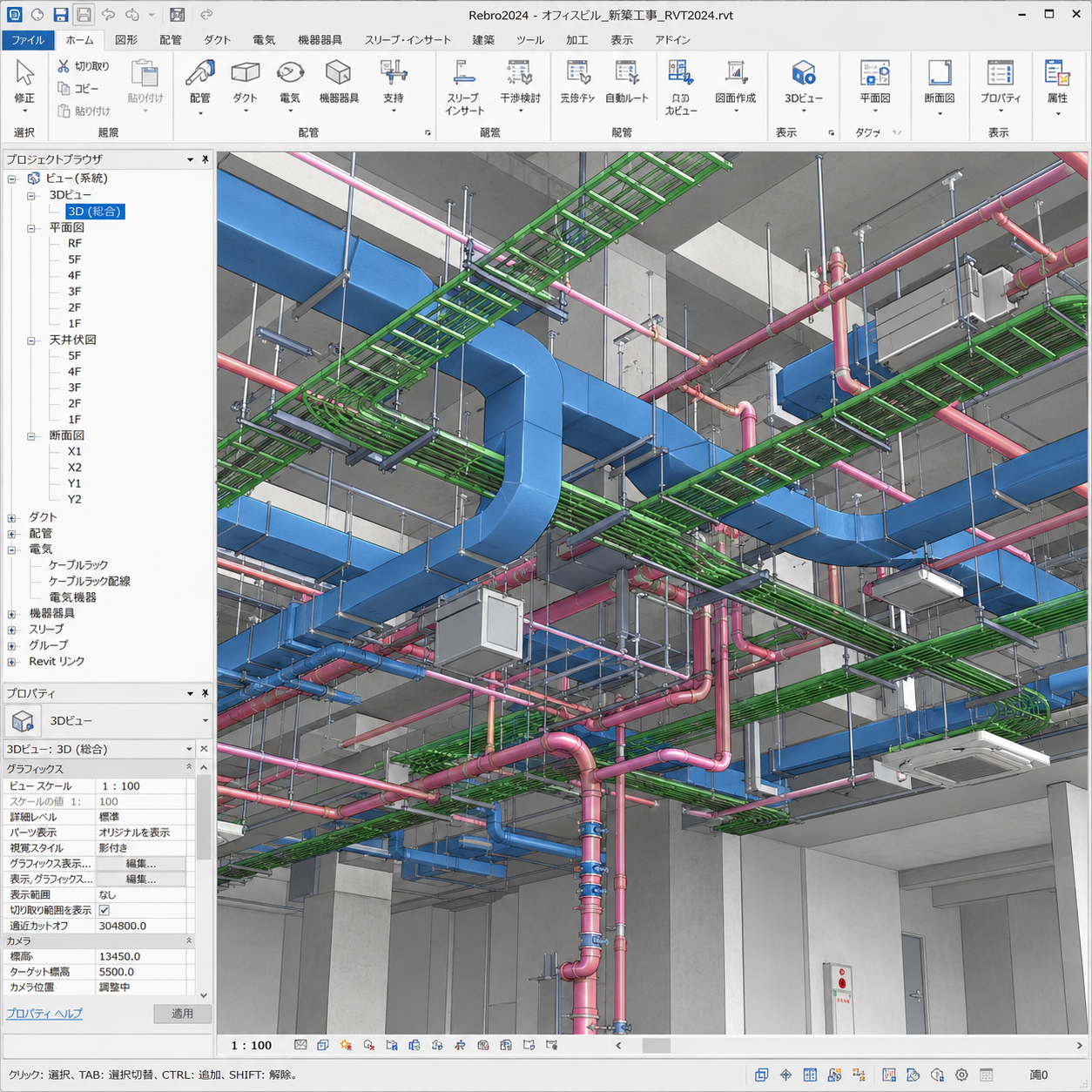Switch to the ツール ribbon tab
The width and height of the screenshot is (1092, 1092).
coord(529,40)
